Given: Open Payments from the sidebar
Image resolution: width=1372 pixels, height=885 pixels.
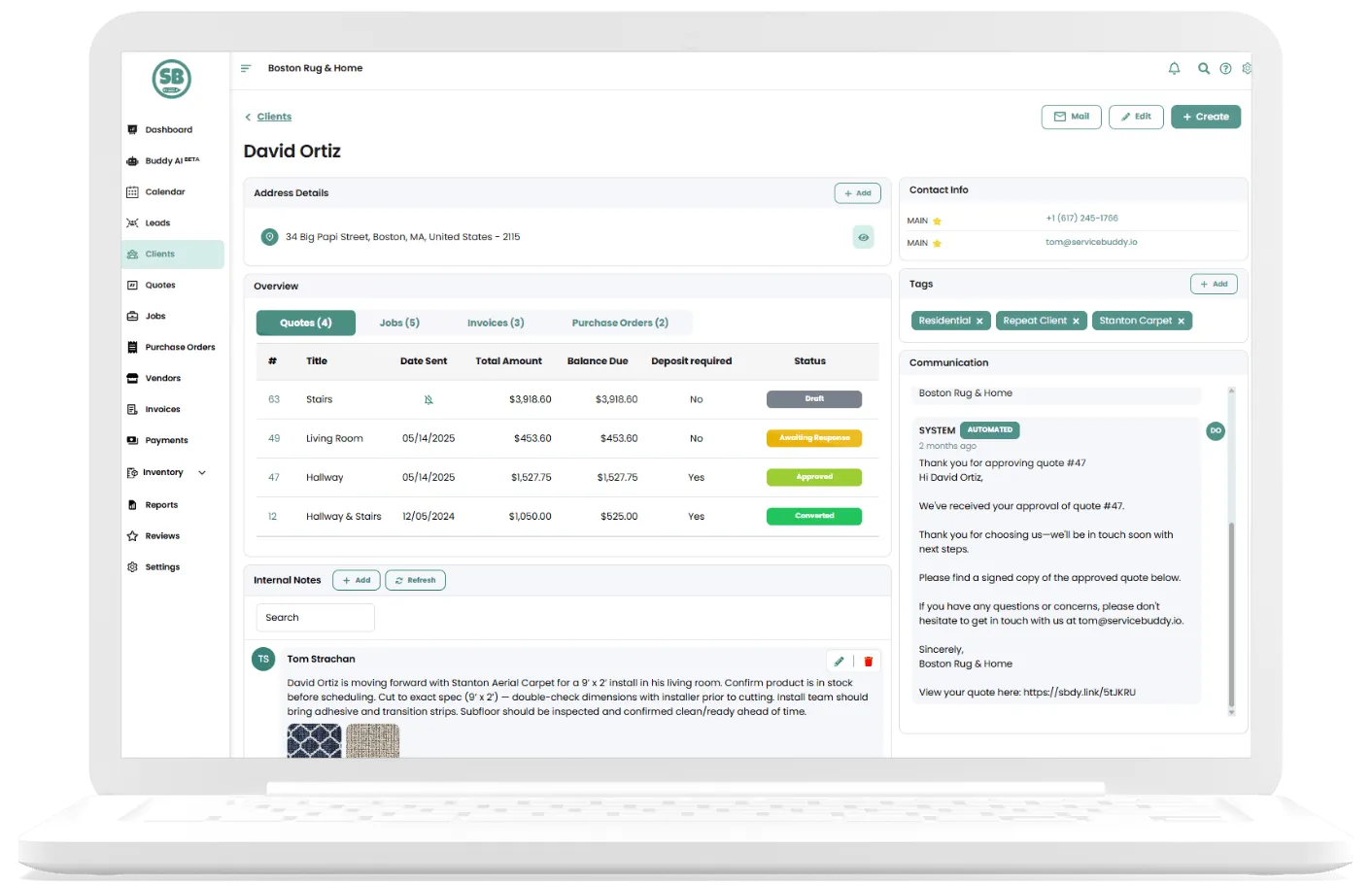Looking at the screenshot, I should click(x=167, y=440).
